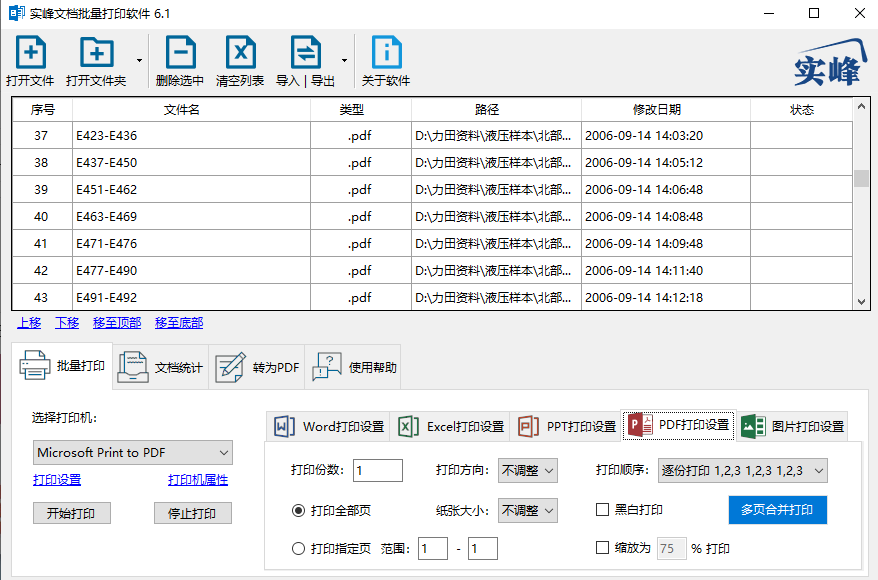Expand the 纸张大小 paper size dropdown
The height and width of the screenshot is (580, 878).
point(527,510)
